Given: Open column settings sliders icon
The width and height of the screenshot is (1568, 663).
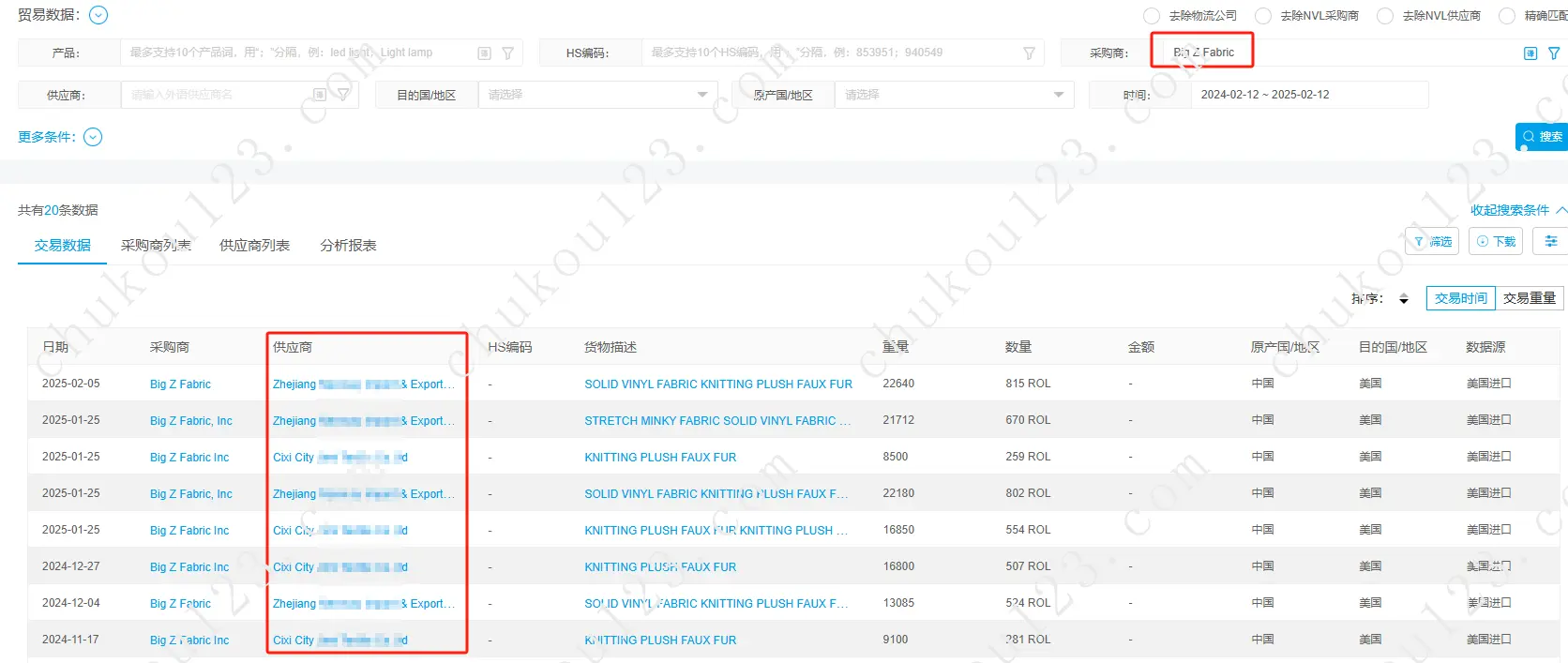Looking at the screenshot, I should pos(1551,242).
